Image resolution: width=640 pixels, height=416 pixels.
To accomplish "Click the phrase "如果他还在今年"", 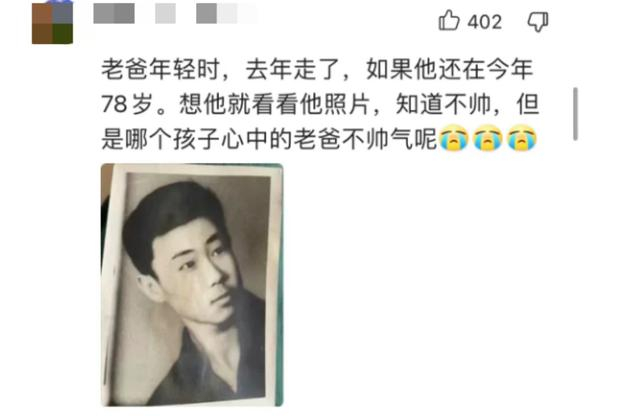I will (x=450, y=69).
